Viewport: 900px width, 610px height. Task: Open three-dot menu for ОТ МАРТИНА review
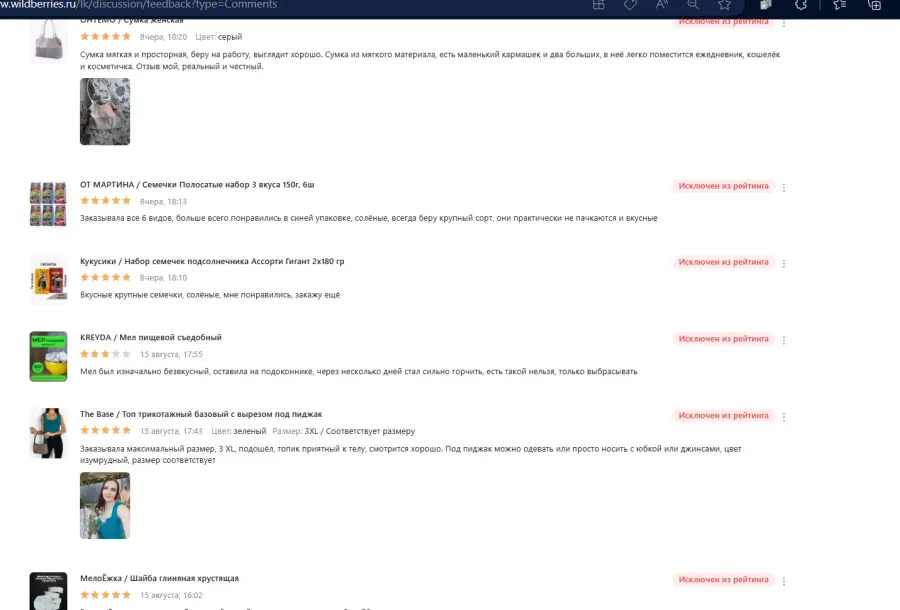tap(783, 187)
